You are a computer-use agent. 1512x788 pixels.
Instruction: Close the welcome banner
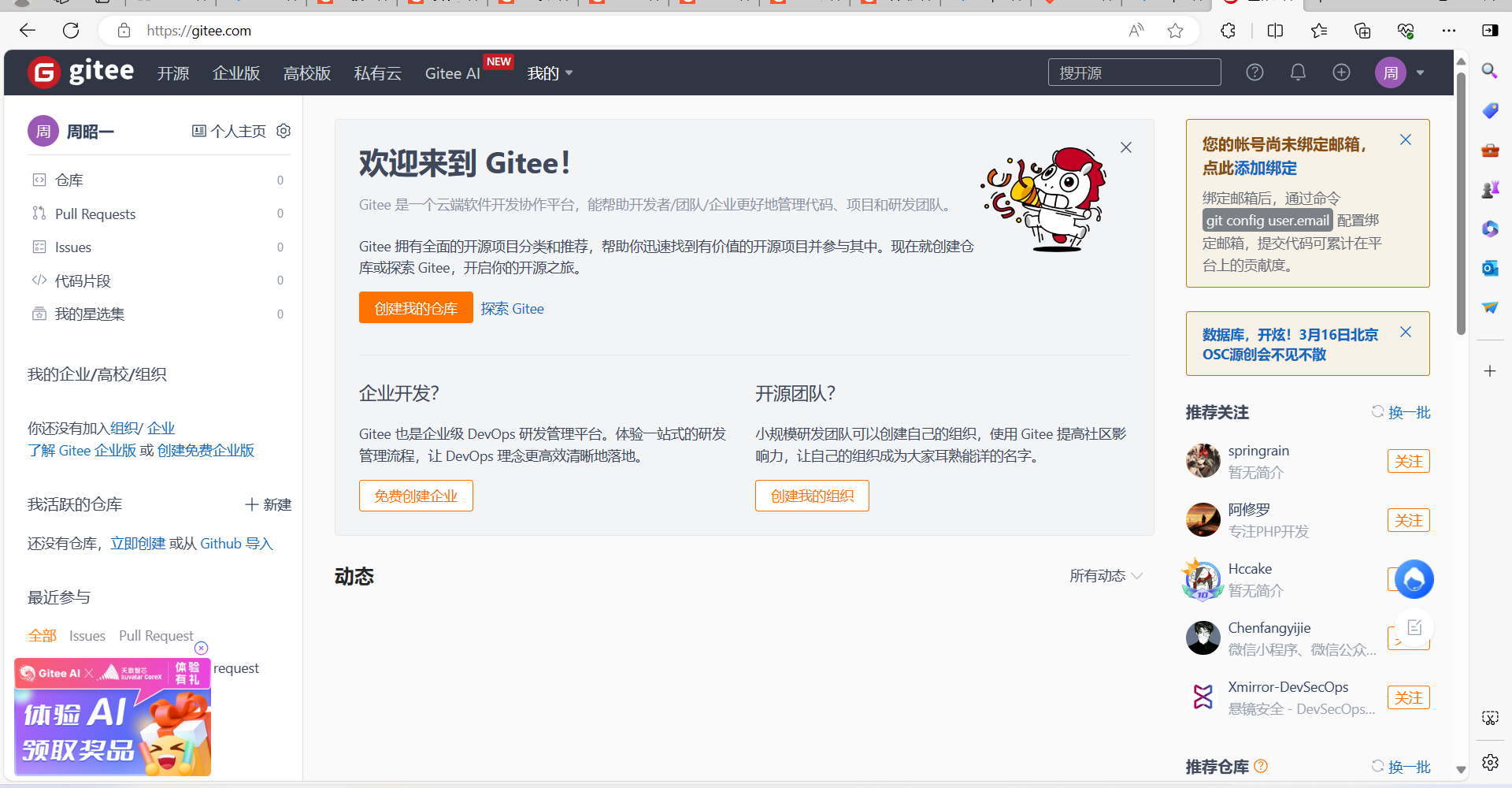pyautogui.click(x=1126, y=147)
